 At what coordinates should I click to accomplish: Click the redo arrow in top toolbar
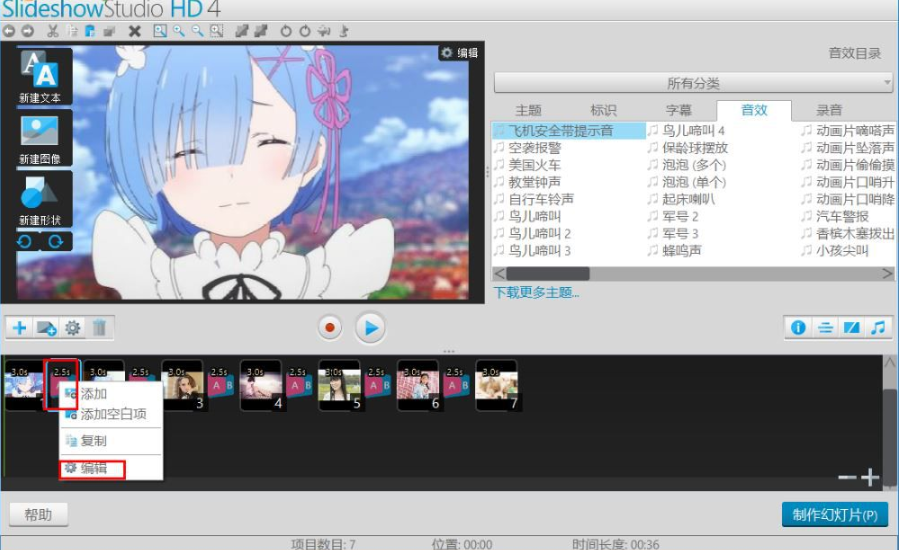click(27, 32)
